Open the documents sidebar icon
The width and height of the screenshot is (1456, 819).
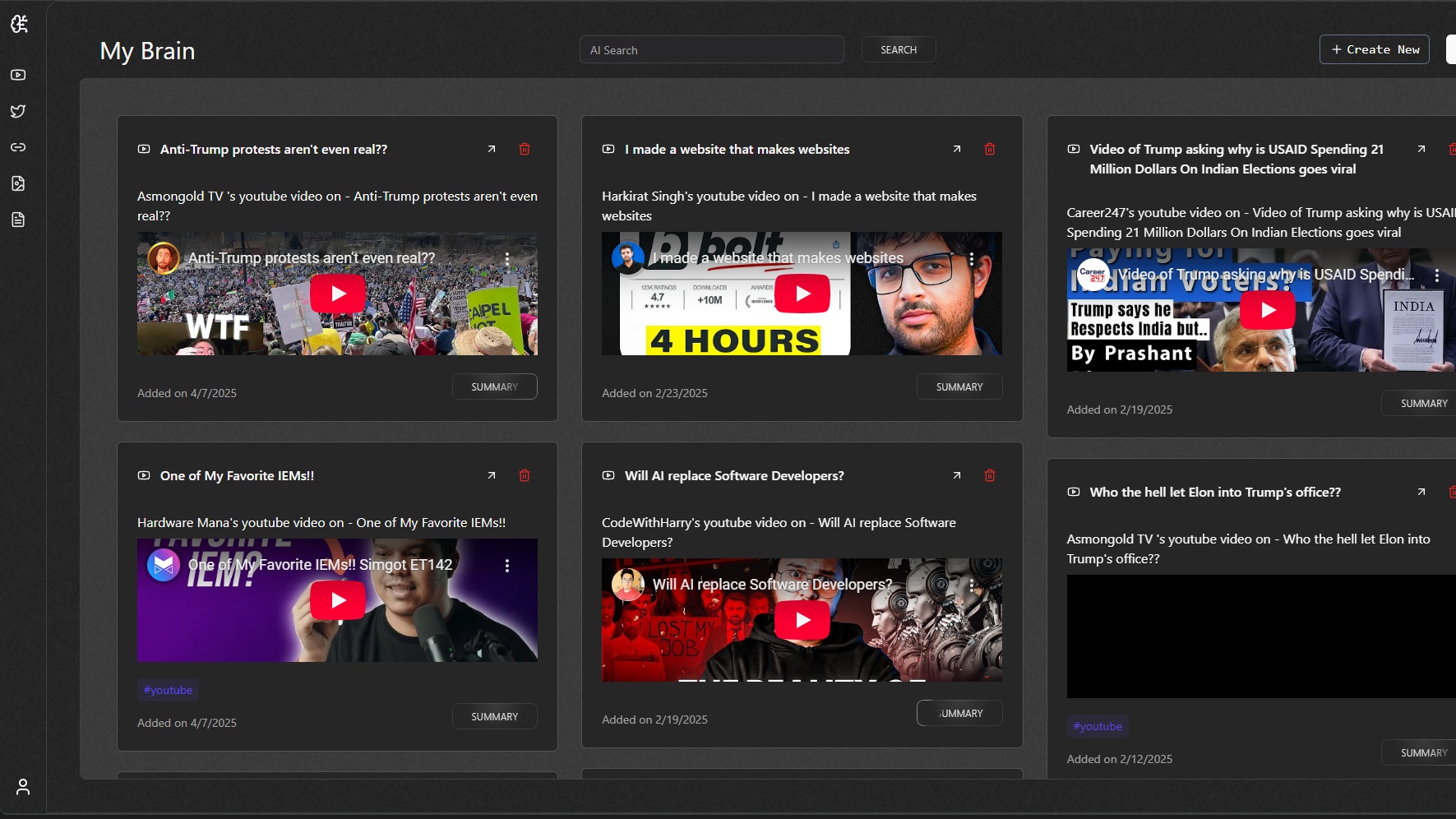pos(18,220)
